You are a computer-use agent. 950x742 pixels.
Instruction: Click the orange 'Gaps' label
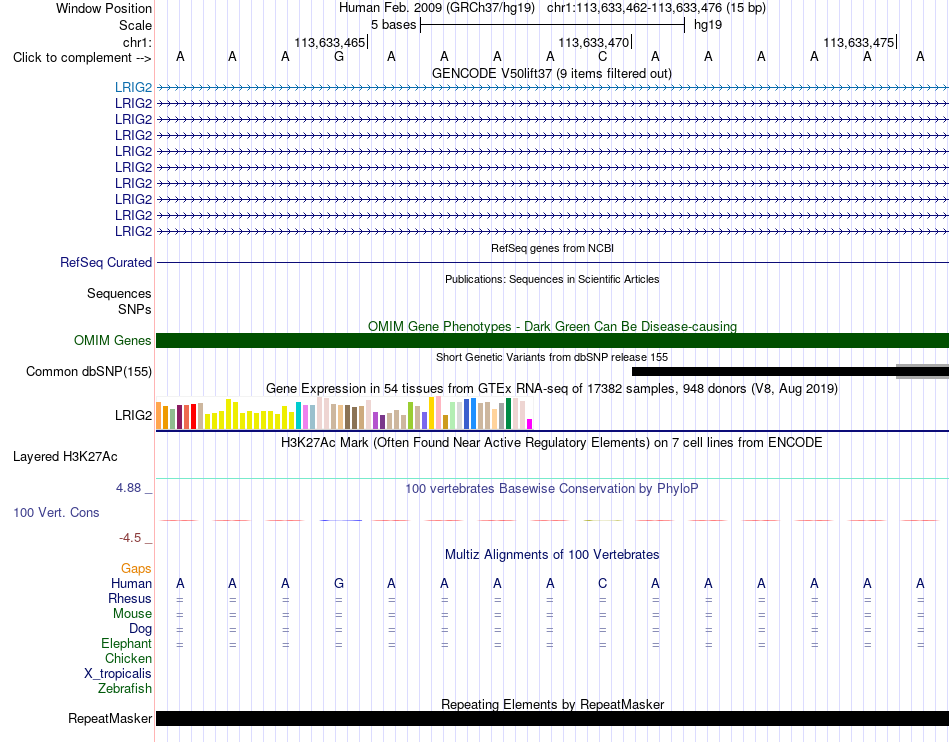point(136,568)
